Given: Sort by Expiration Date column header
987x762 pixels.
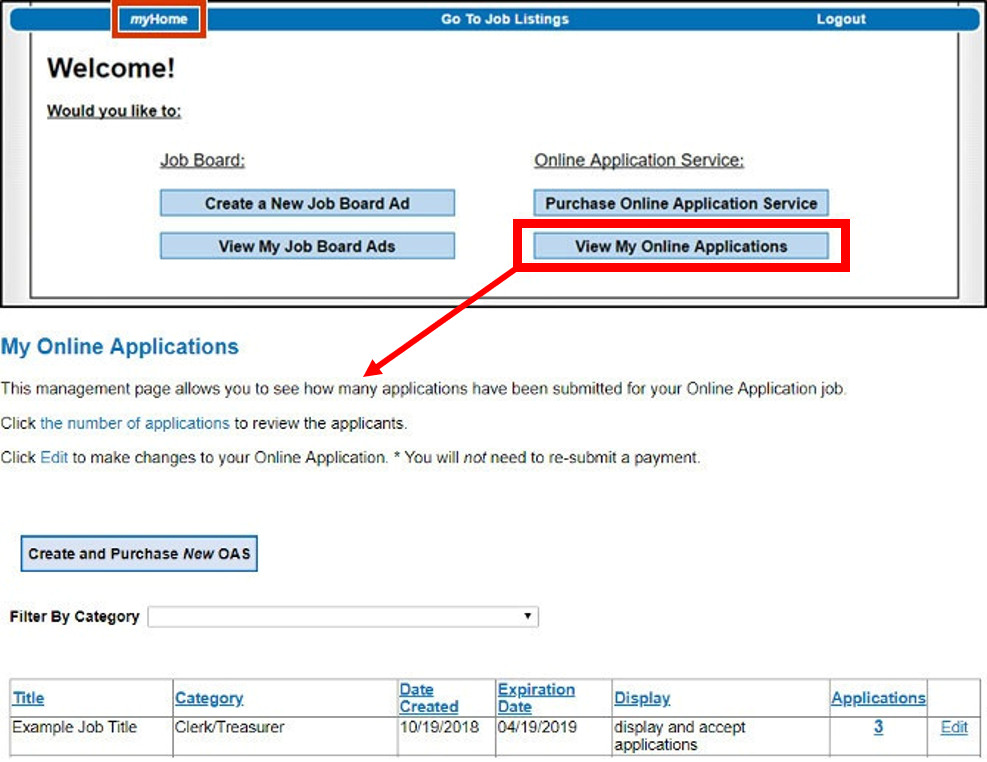Looking at the screenshot, I should pyautogui.click(x=536, y=698).
